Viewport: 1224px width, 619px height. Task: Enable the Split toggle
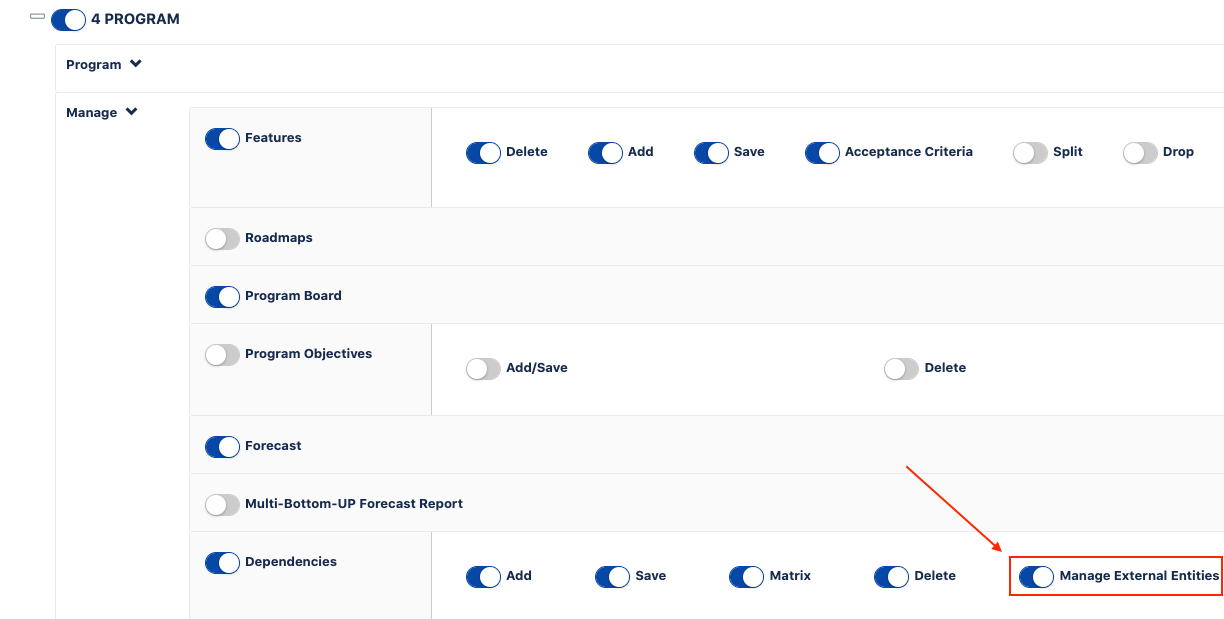(x=1030, y=152)
